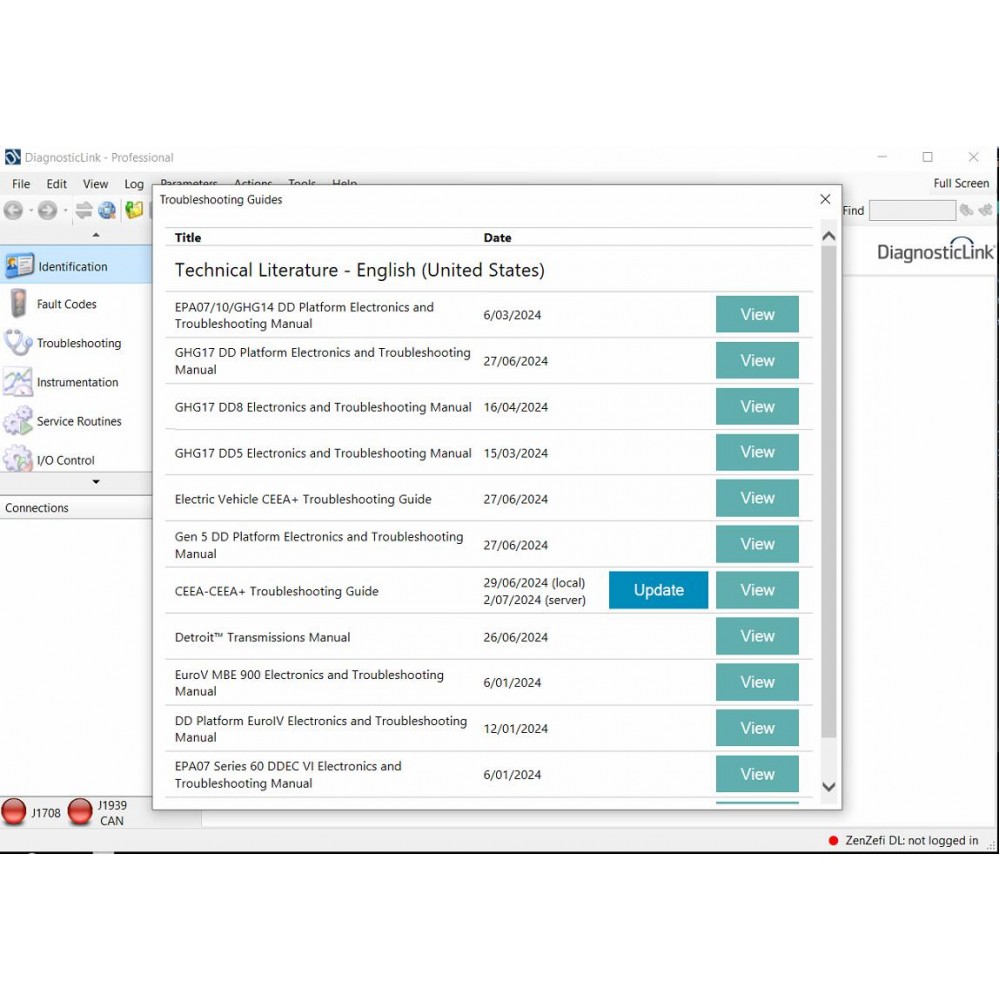Open Troubleshooting via the stethoscope icon
Screen dimensions: 1000x1000
[x=17, y=343]
